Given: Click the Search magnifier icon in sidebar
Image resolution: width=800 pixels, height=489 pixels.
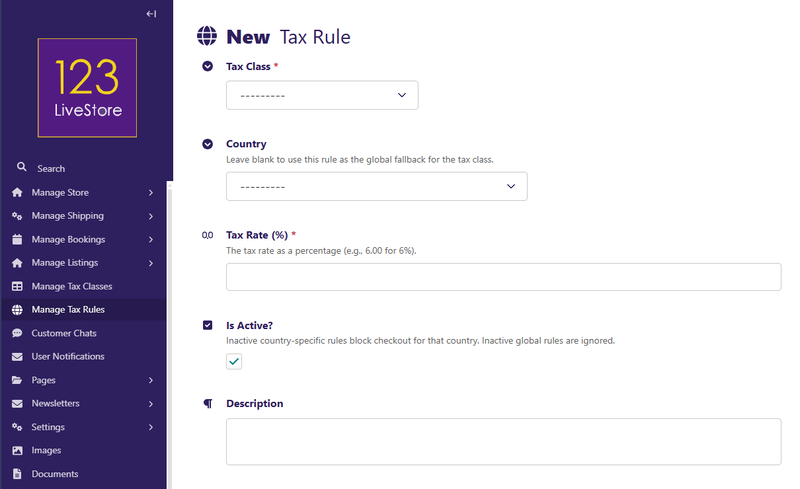Looking at the screenshot, I should click(x=21, y=168).
